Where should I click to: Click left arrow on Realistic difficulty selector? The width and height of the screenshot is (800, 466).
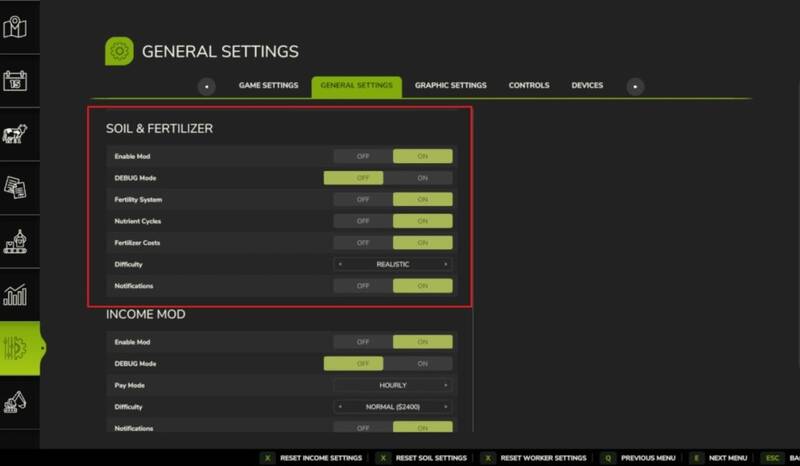tap(340, 265)
